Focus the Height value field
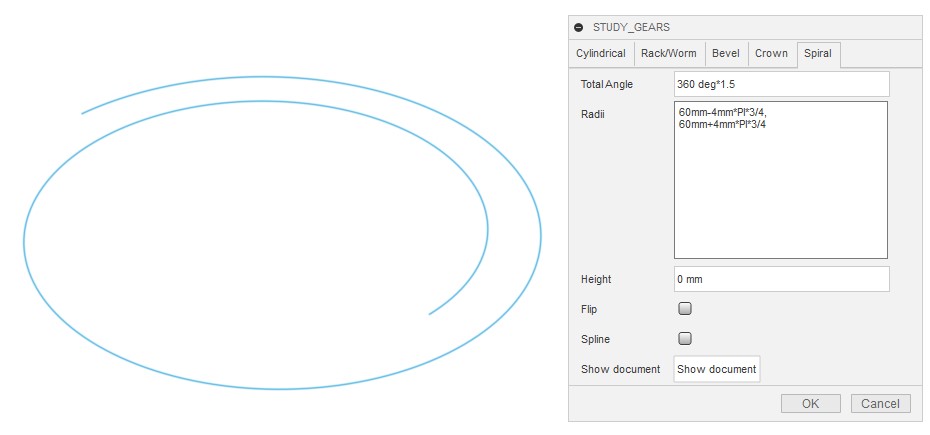The width and height of the screenshot is (930, 435). (x=781, y=279)
